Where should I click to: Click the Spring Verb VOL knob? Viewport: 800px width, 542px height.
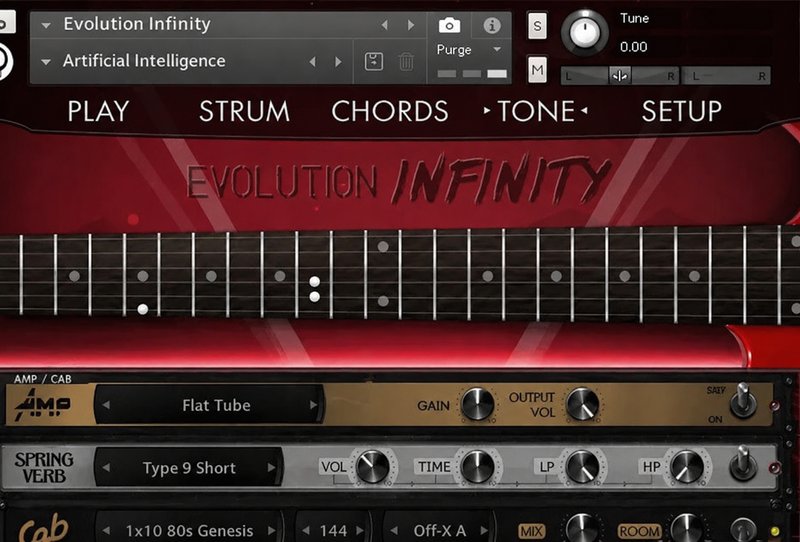[x=372, y=466]
